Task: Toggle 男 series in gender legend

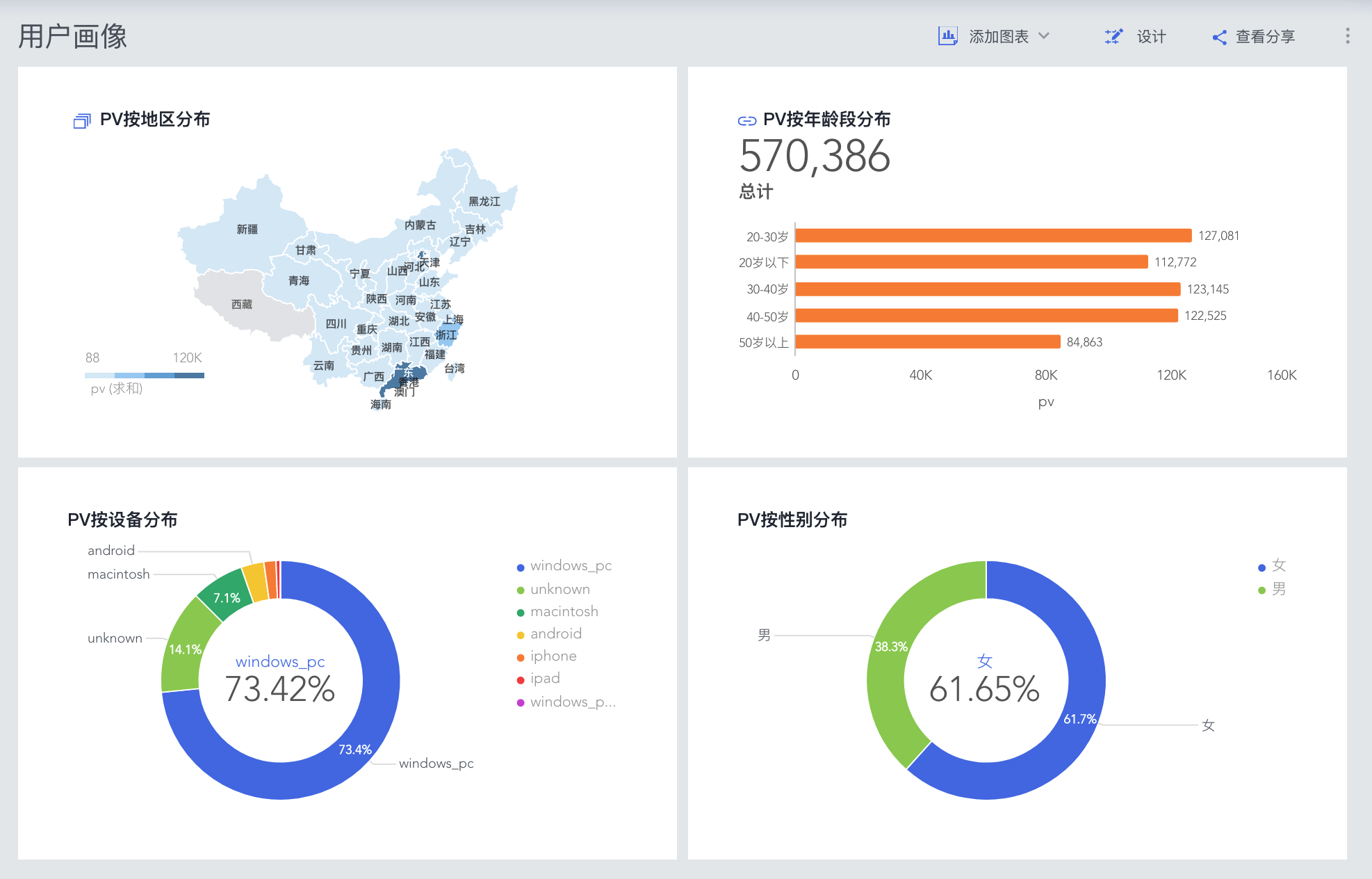Action: pos(1278,590)
